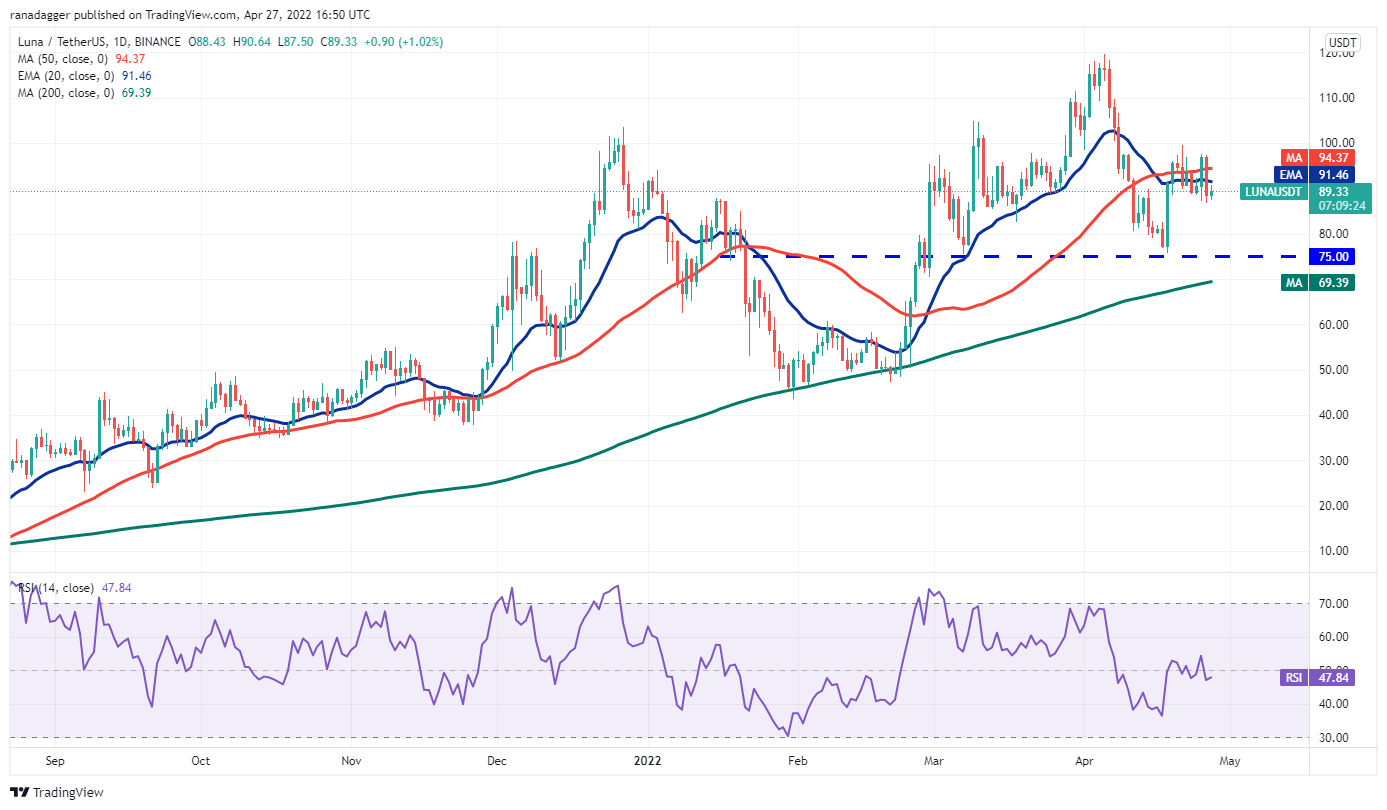
Task: Click the USDT currency label on price axis
Action: coord(1339,42)
